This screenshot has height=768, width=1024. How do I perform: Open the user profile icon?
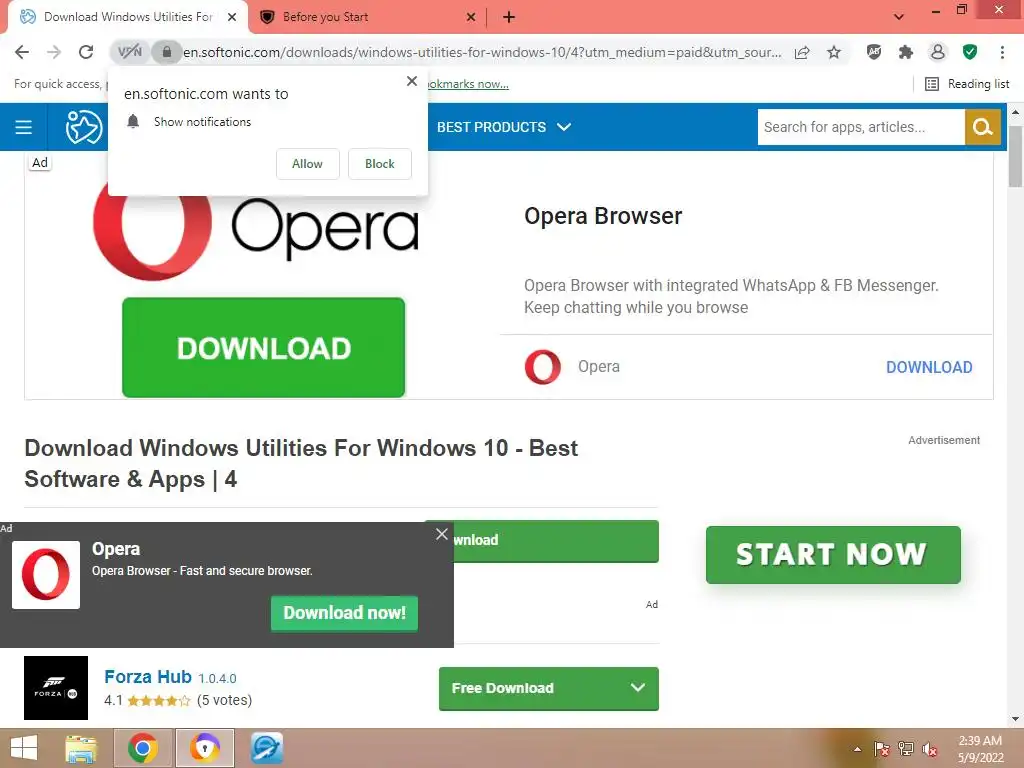(938, 52)
